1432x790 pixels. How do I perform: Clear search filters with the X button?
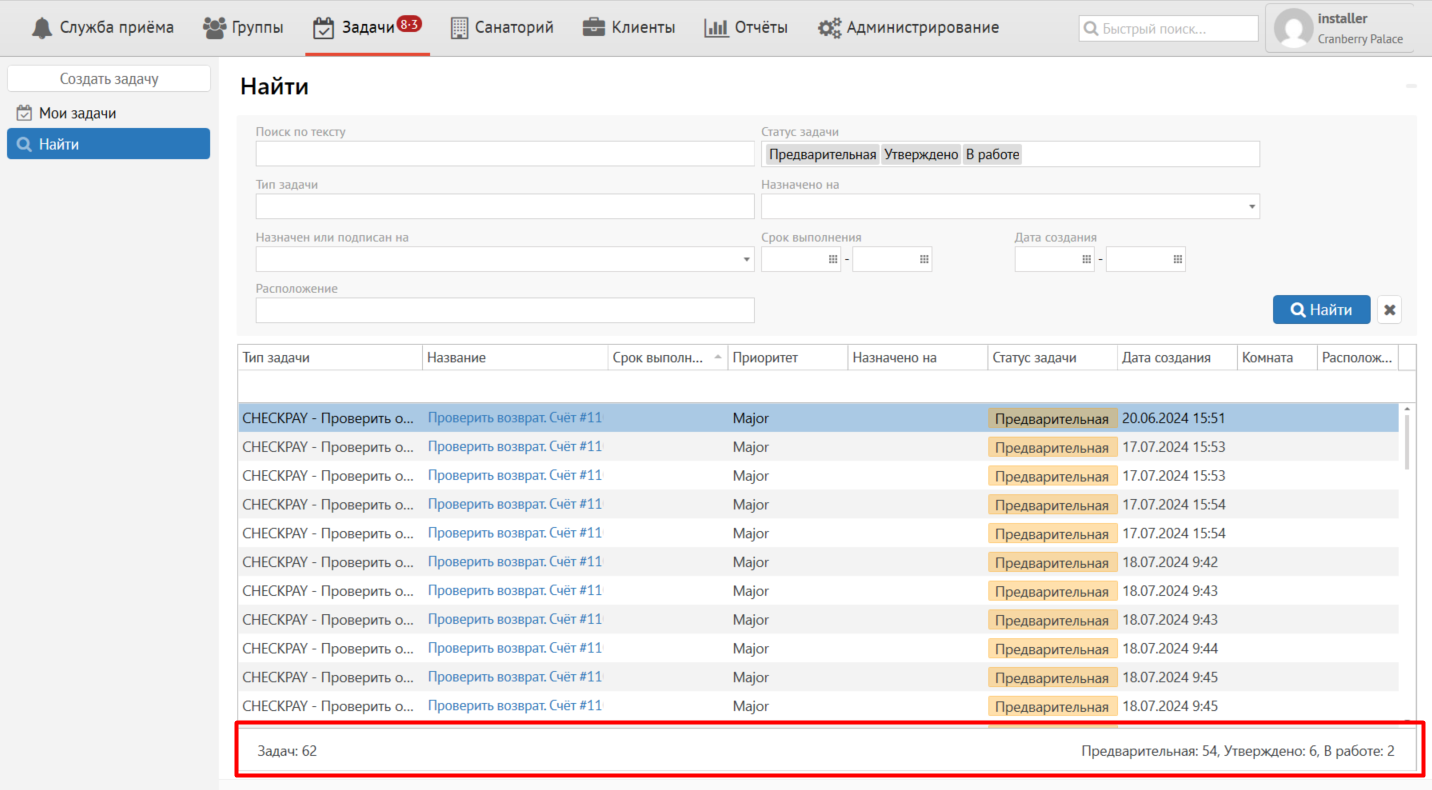coord(1389,310)
